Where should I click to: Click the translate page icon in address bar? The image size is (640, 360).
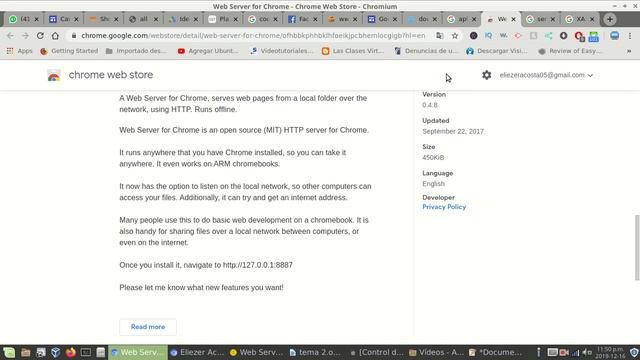(440, 36)
